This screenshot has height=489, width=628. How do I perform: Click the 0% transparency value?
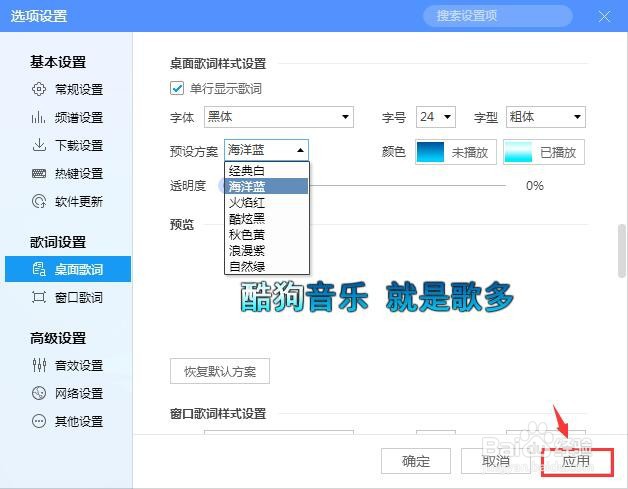[x=535, y=185]
